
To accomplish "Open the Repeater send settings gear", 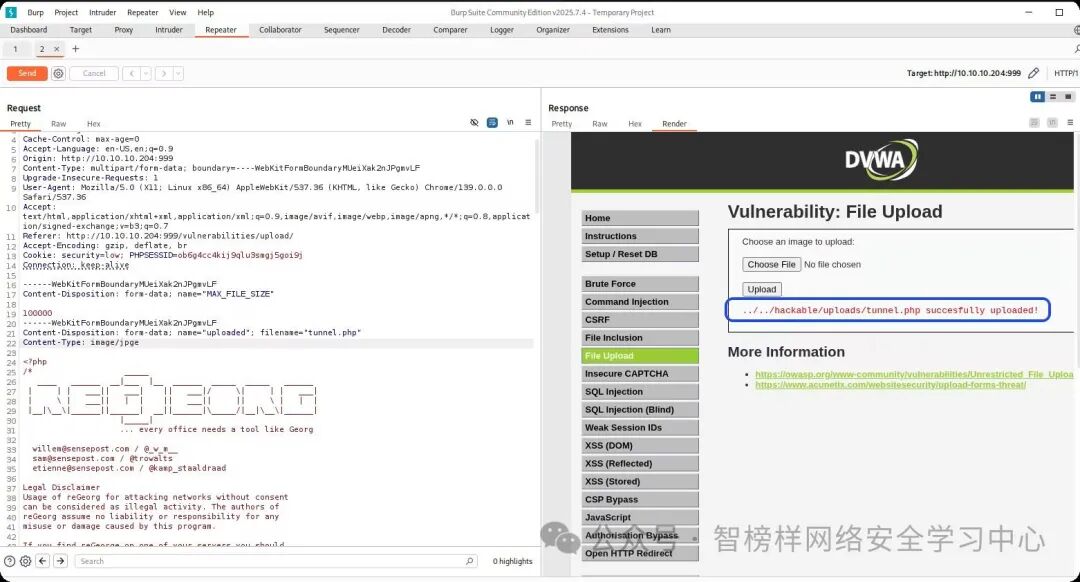I will coord(59,73).
